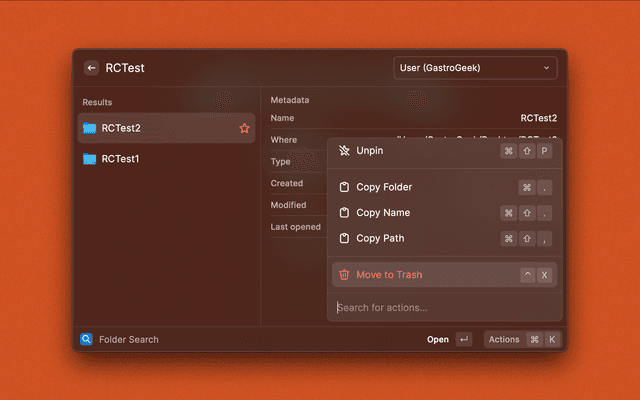Viewport: 640px width, 400px height.
Task: Select the Copy Name action
Action: (383, 213)
